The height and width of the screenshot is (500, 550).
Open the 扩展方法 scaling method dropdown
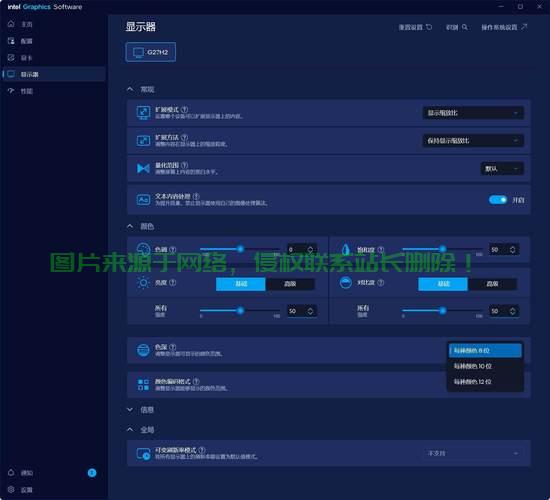(473, 141)
